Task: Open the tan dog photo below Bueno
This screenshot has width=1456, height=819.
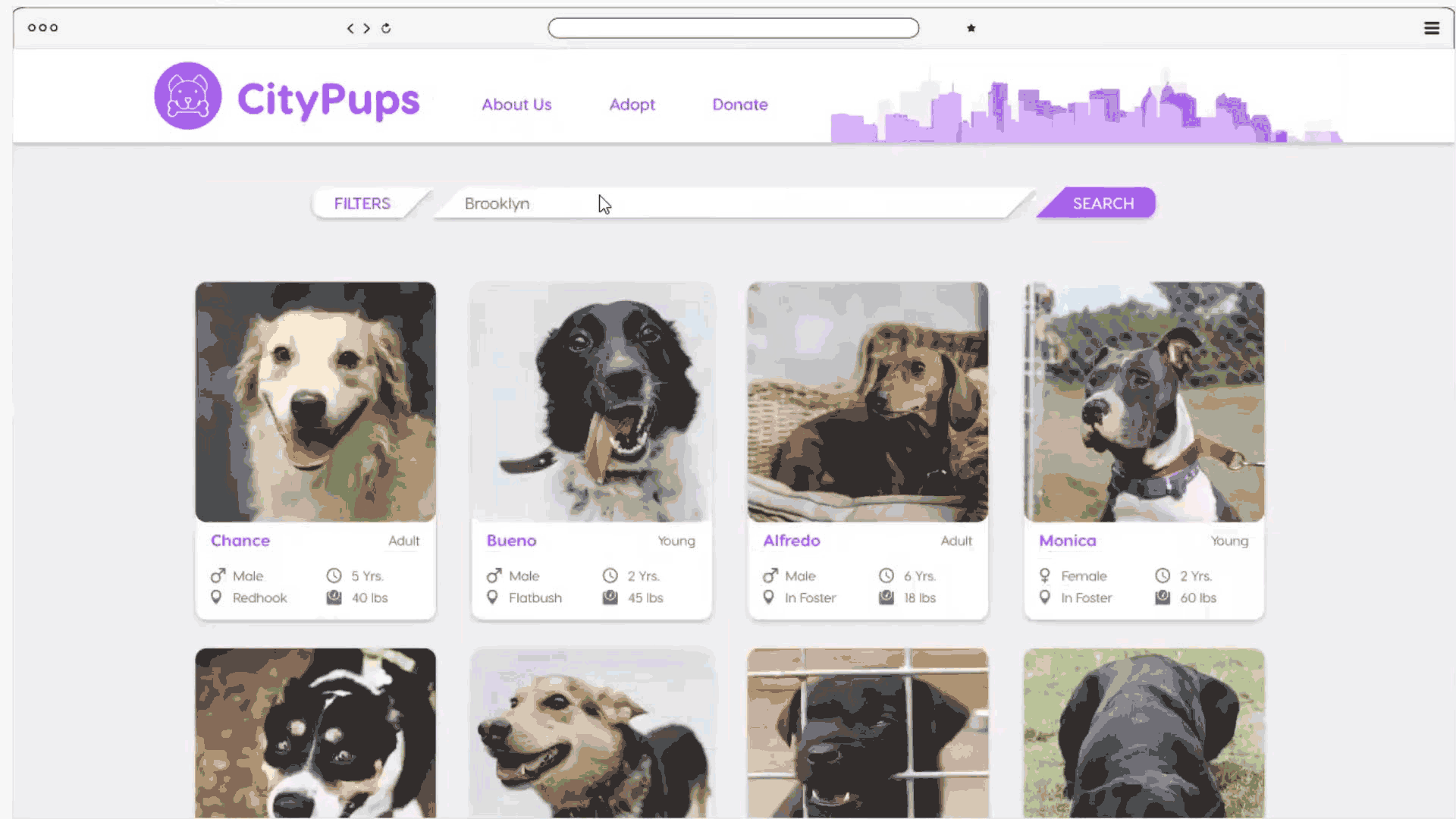Action: point(591,733)
